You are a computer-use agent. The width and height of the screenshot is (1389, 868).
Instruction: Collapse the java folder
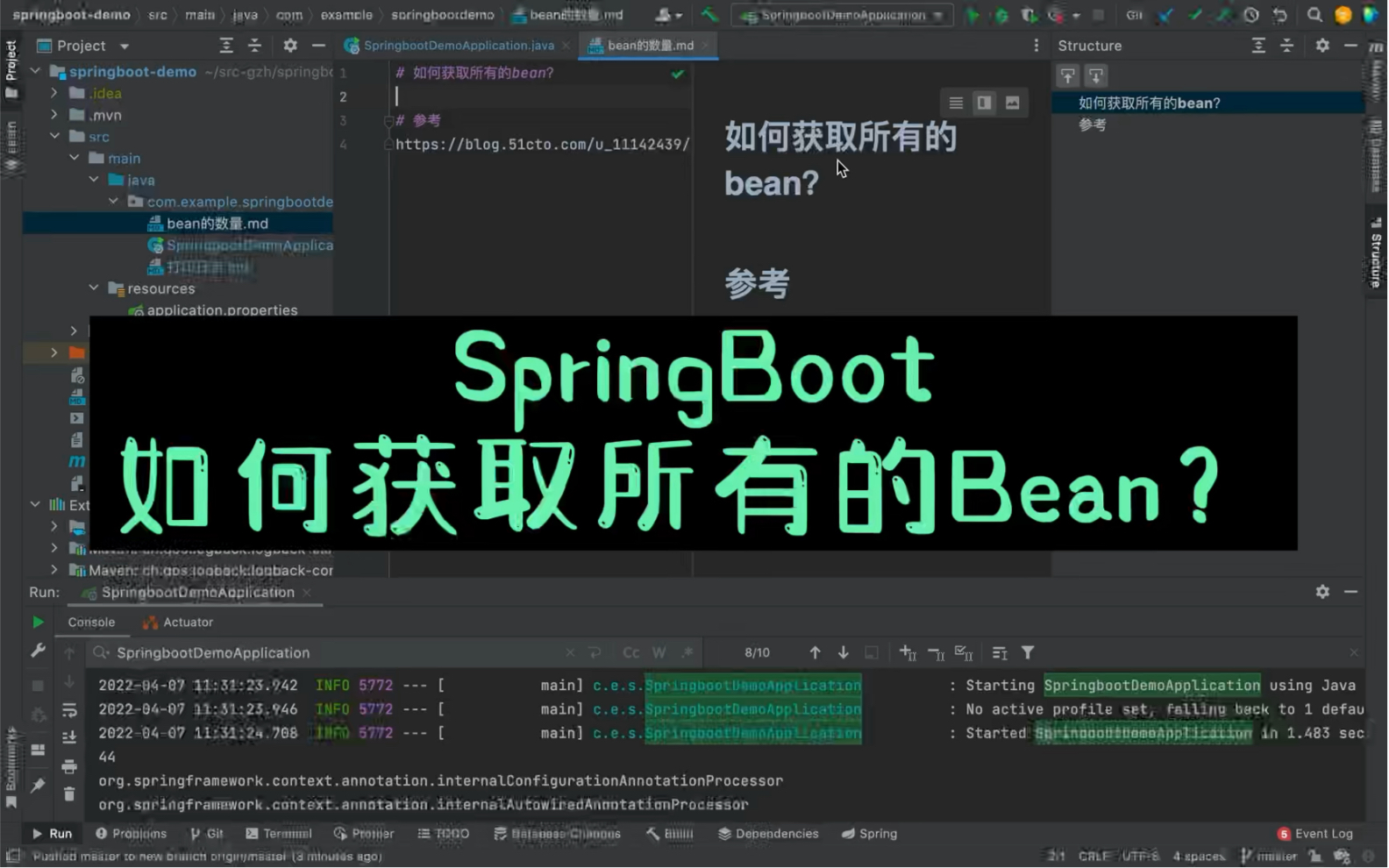(94, 180)
